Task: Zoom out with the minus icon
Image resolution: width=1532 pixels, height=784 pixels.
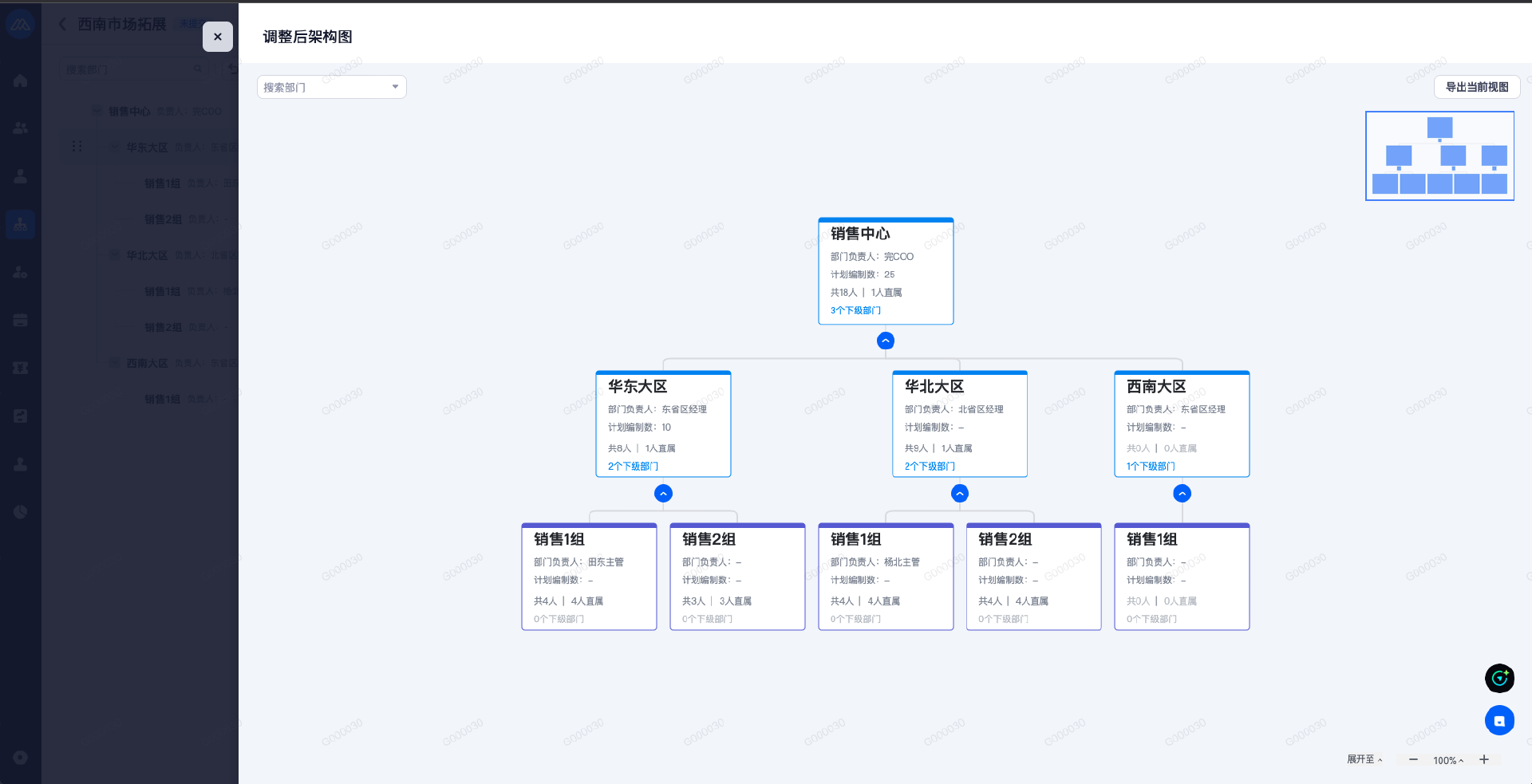Action: coord(1413,759)
